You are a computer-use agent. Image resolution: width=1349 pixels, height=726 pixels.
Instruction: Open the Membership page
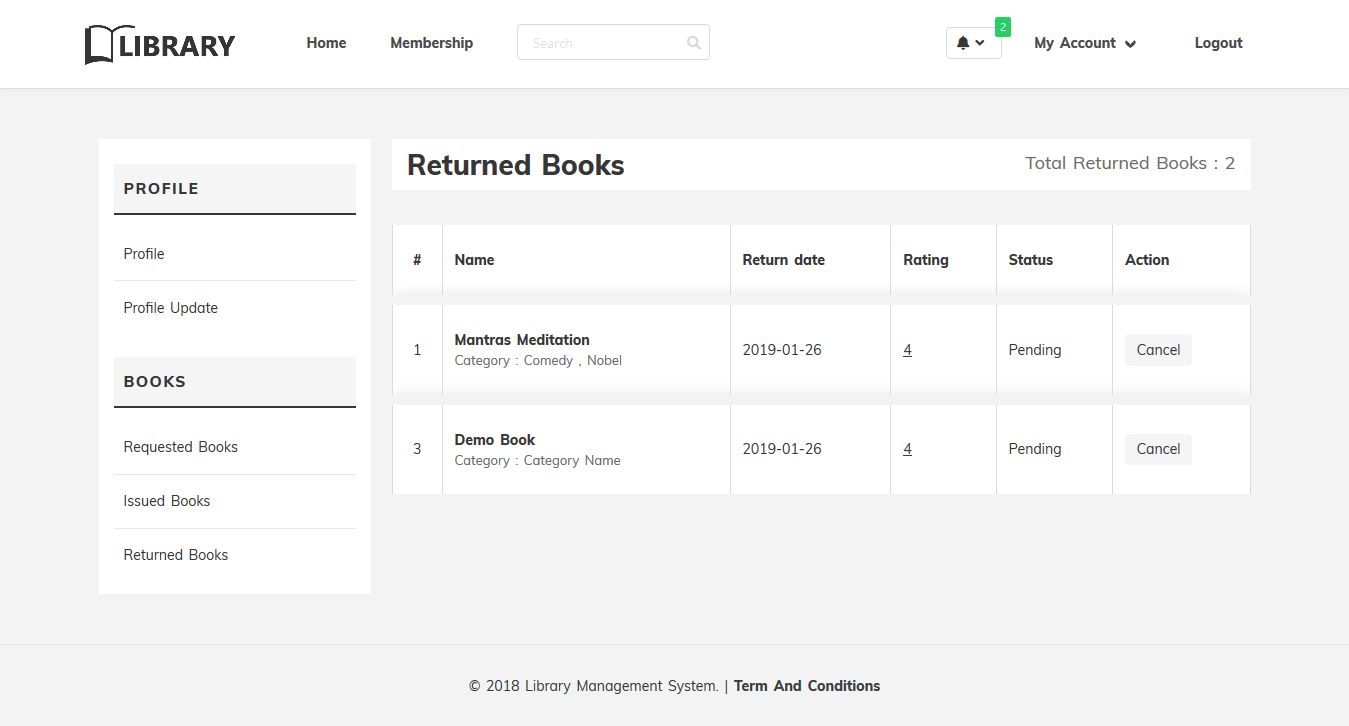click(x=431, y=43)
